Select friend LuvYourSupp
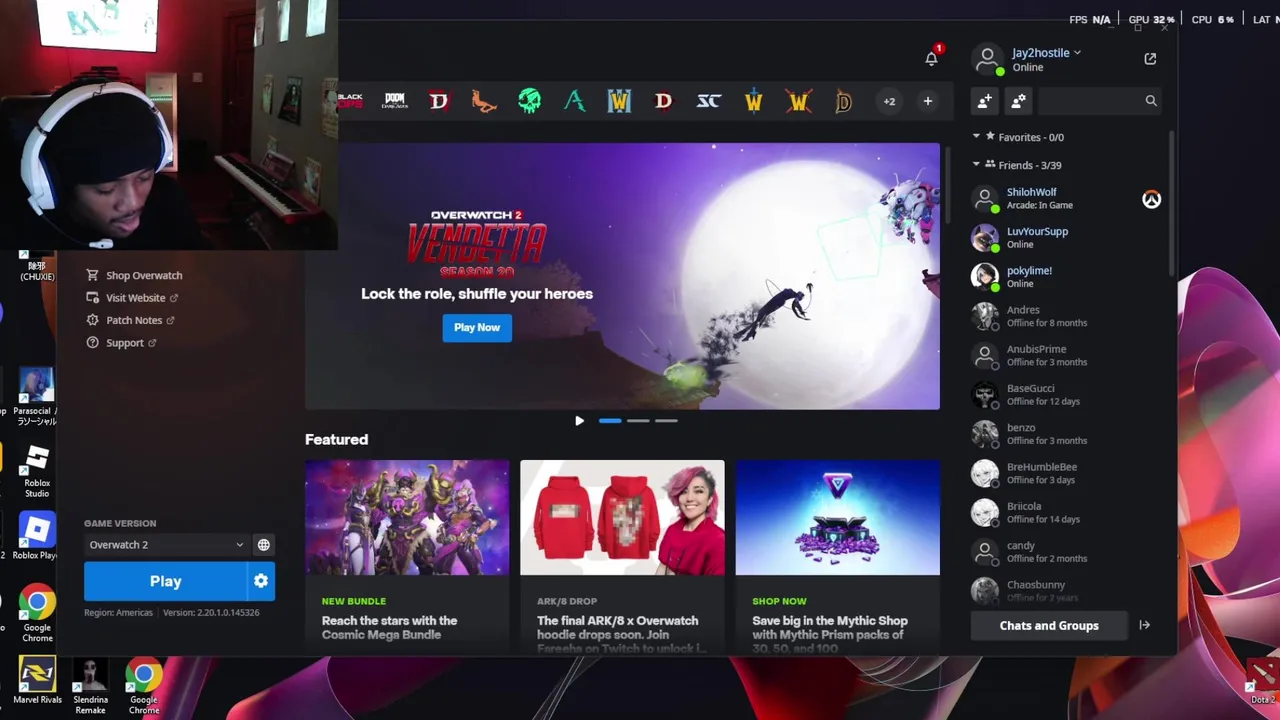The image size is (1280, 720). point(1066,238)
